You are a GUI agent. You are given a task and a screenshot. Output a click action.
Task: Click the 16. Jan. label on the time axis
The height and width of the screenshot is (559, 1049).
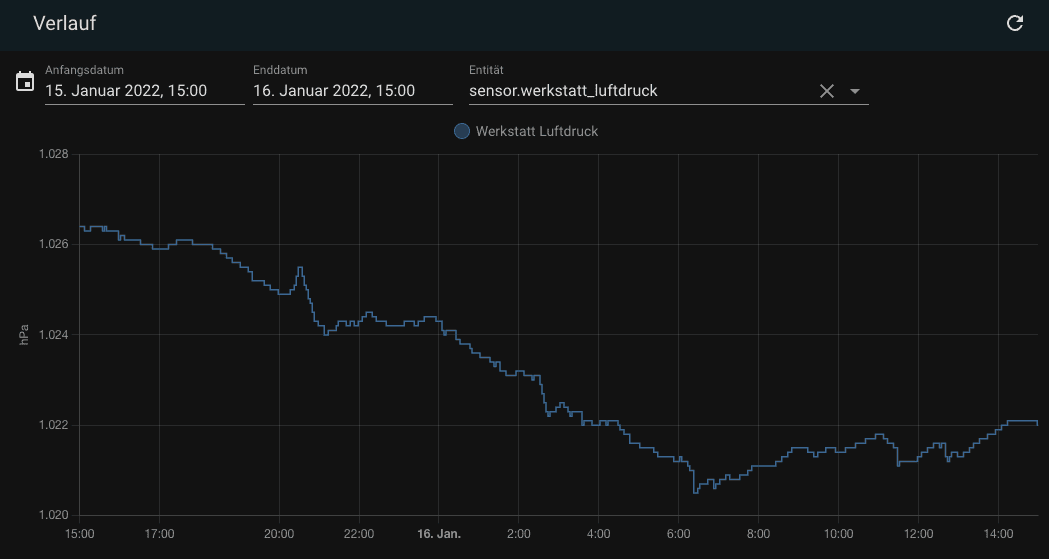pyautogui.click(x=438, y=534)
